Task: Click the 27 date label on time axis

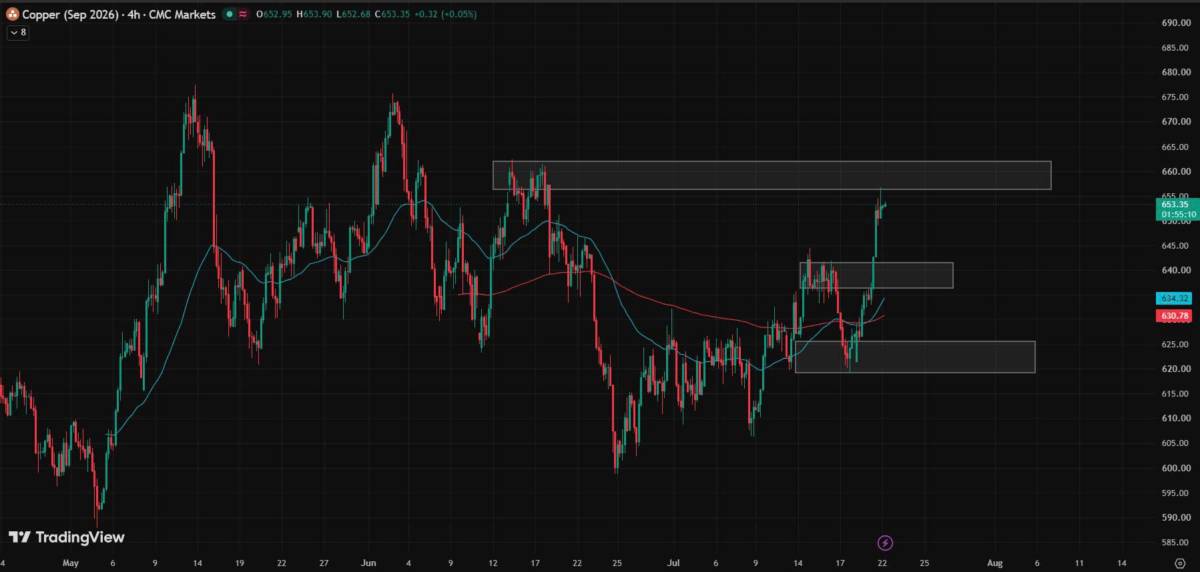Action: (x=323, y=563)
